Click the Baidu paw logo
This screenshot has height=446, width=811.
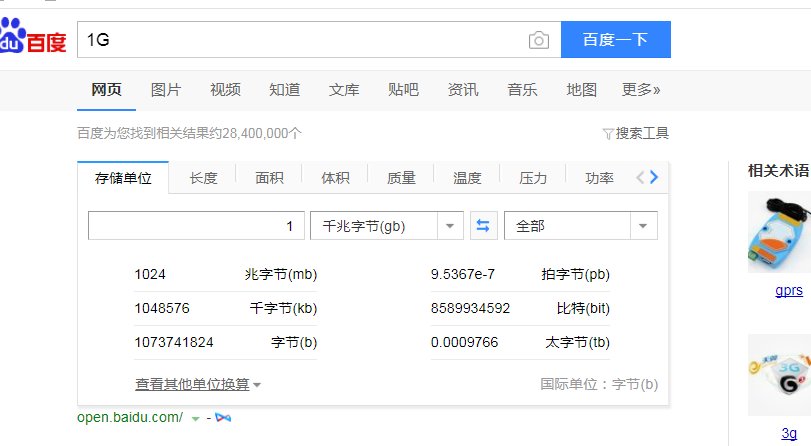(33, 36)
